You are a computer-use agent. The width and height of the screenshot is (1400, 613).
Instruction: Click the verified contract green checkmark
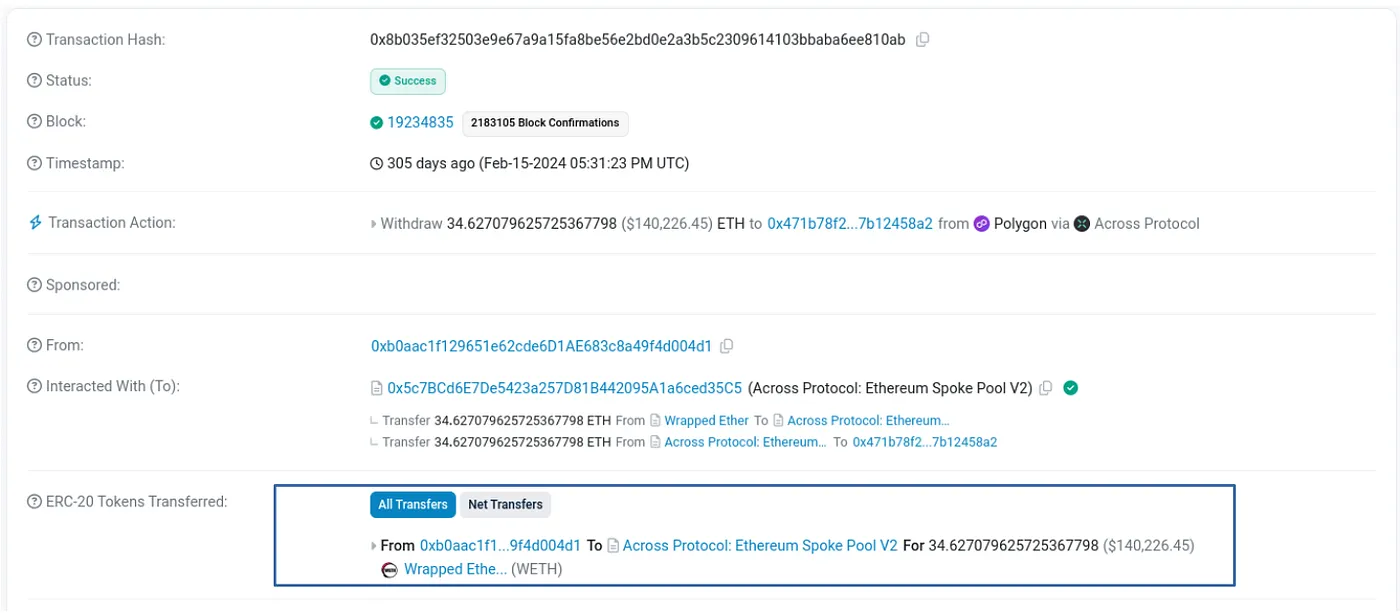coord(1069,387)
